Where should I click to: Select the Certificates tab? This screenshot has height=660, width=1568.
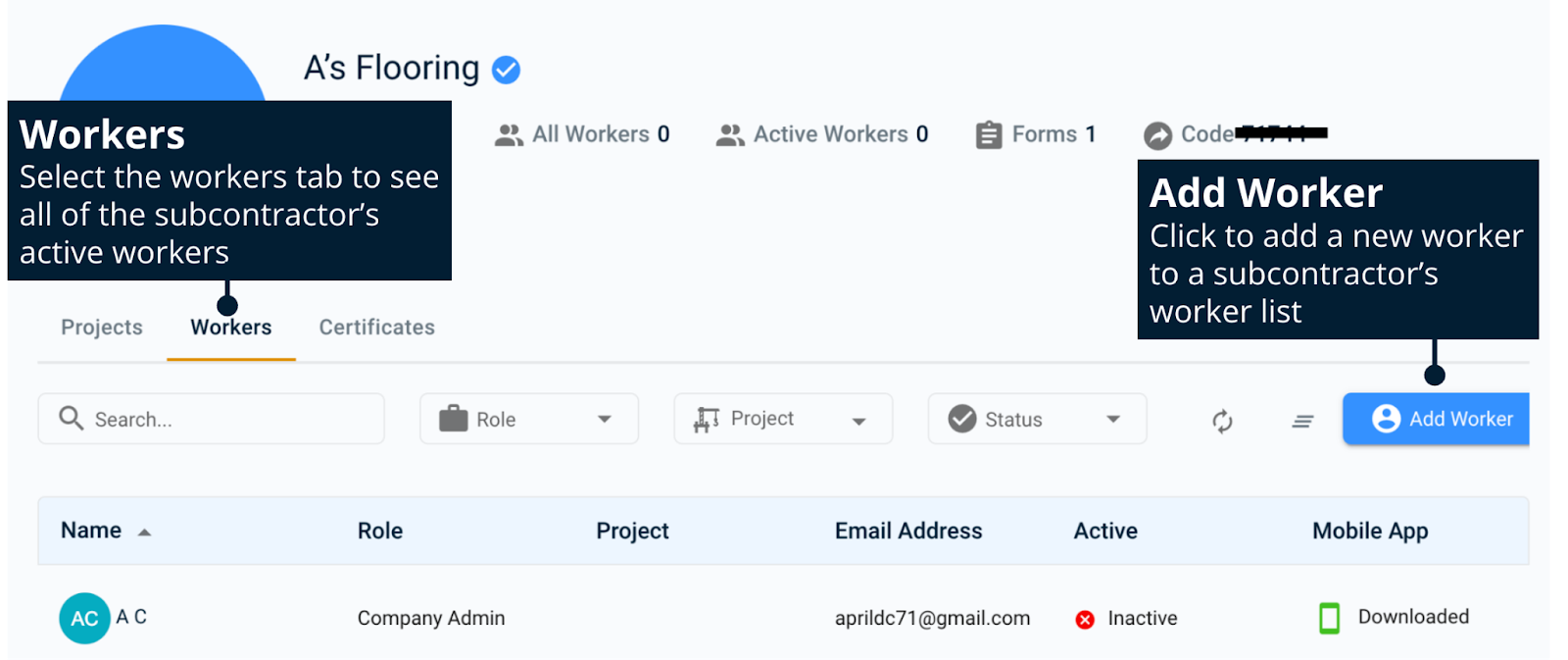(x=376, y=328)
